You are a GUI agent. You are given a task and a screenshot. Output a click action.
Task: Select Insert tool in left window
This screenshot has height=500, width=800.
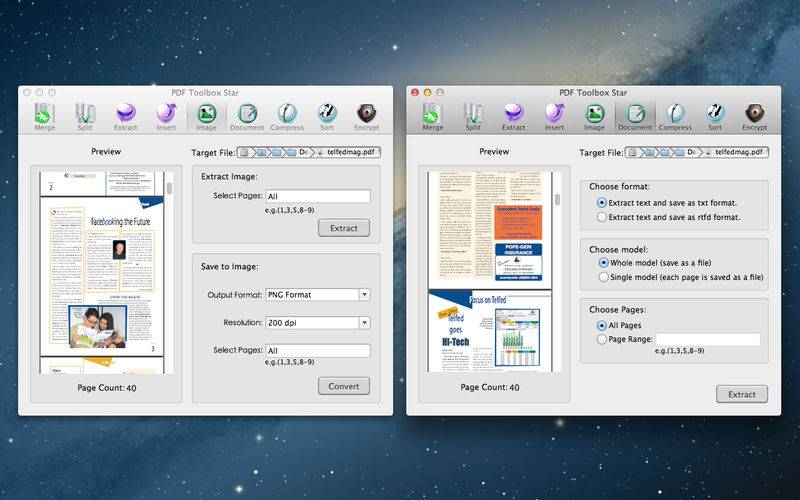pos(166,117)
